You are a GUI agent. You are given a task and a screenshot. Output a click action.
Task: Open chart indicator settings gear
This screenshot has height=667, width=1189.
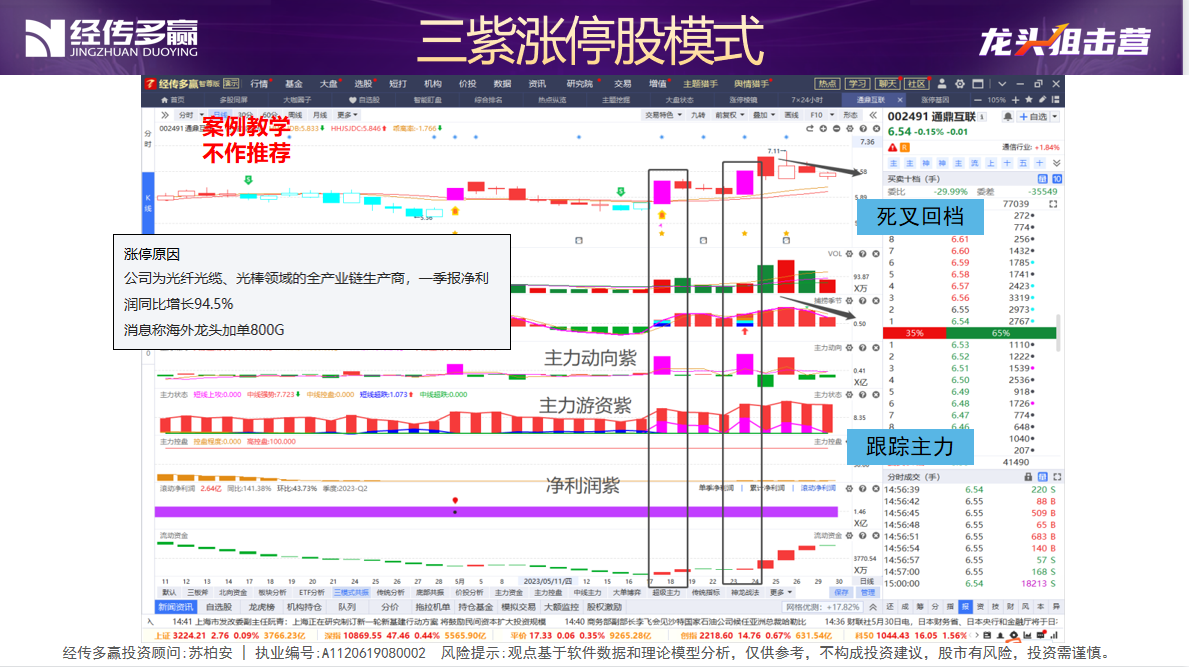pos(850,129)
